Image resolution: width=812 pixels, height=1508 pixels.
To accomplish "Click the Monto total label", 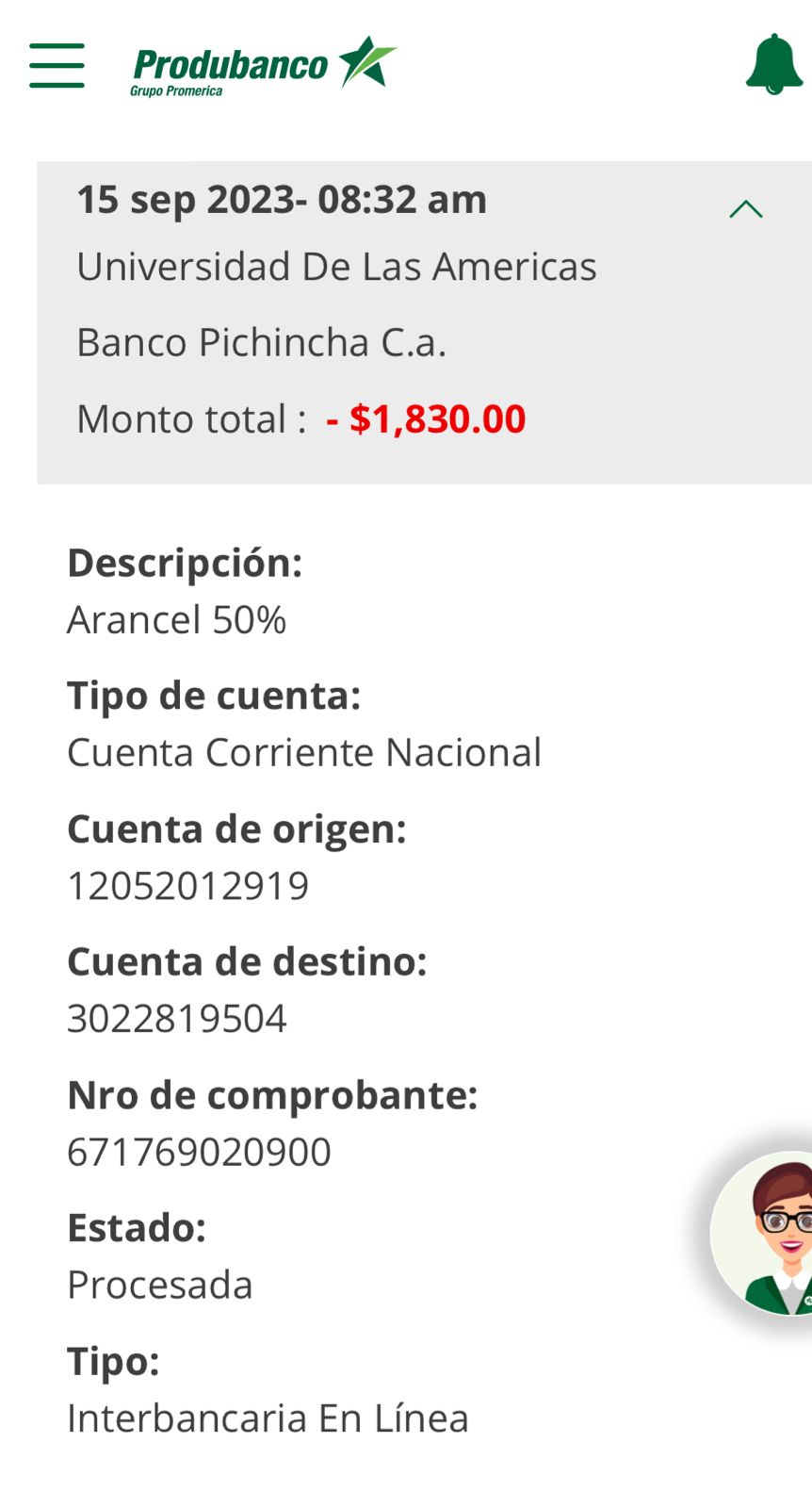I will coord(191,418).
